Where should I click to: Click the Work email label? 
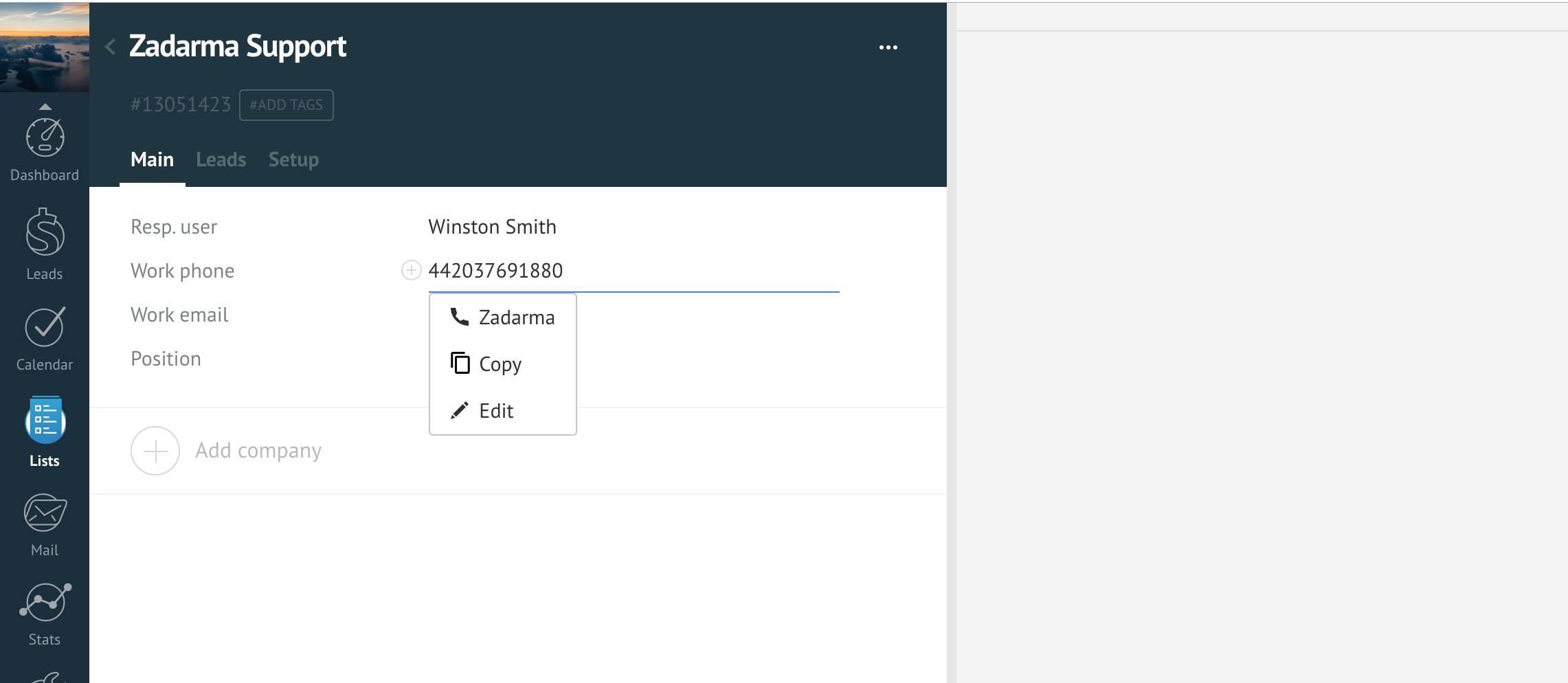tap(179, 315)
